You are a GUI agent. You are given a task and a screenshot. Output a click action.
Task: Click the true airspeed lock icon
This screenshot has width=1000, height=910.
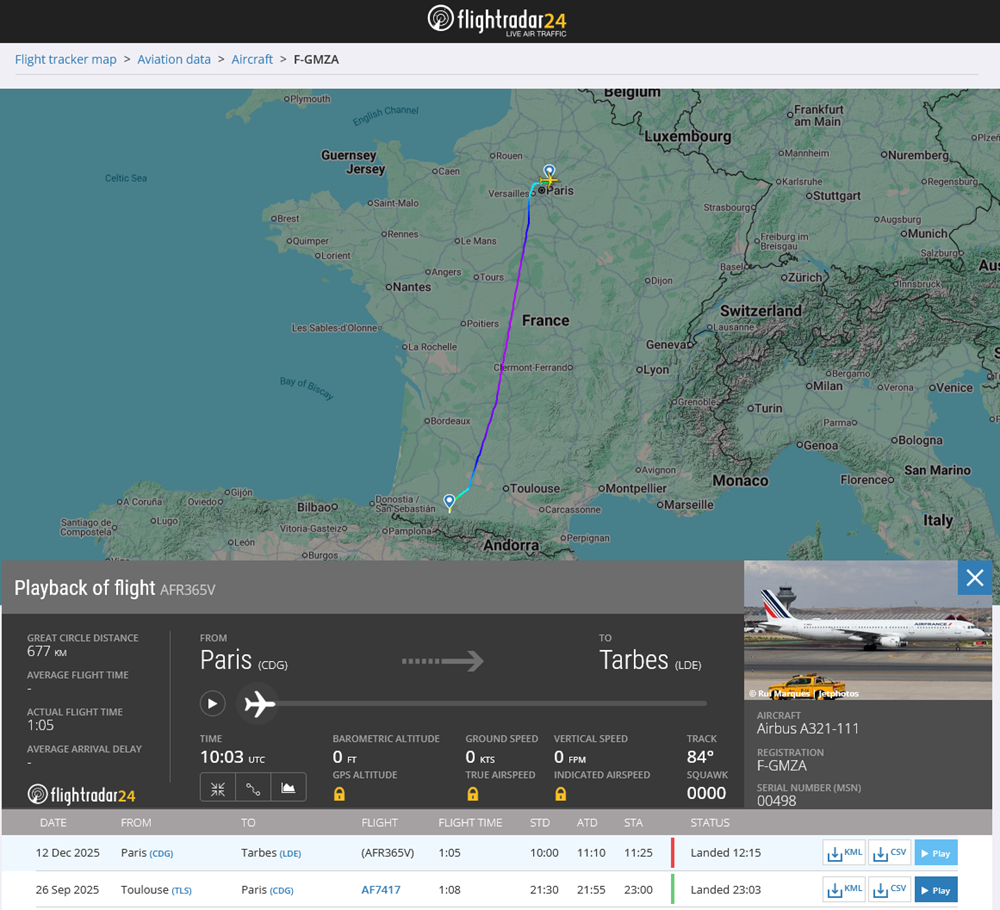(x=472, y=793)
